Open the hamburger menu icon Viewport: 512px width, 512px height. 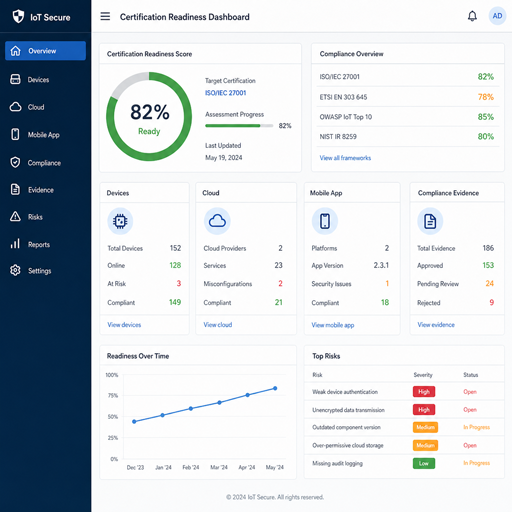pyautogui.click(x=105, y=16)
